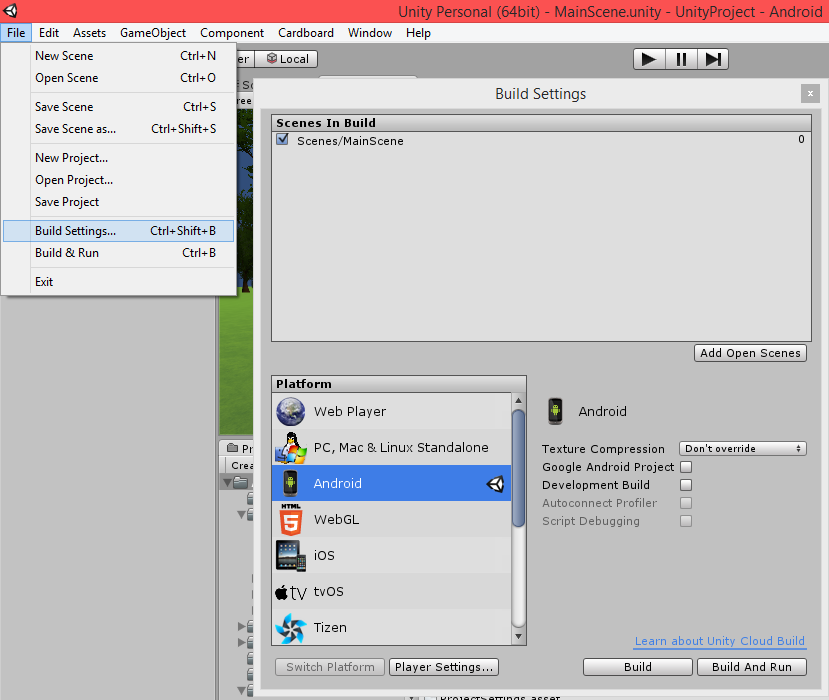Viewport: 829px width, 700px height.
Task: Select PC, Mac & Linux Standalone platform
Action: (x=391, y=447)
